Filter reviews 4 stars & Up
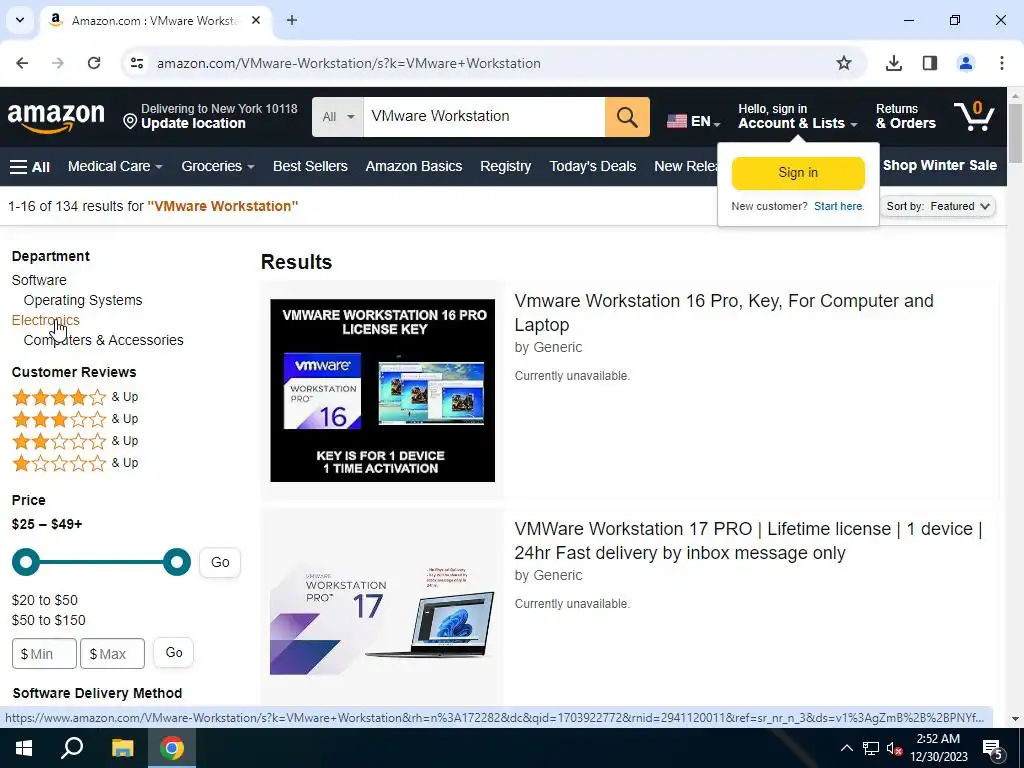The width and height of the screenshot is (1024, 768). pyautogui.click(x=75, y=397)
